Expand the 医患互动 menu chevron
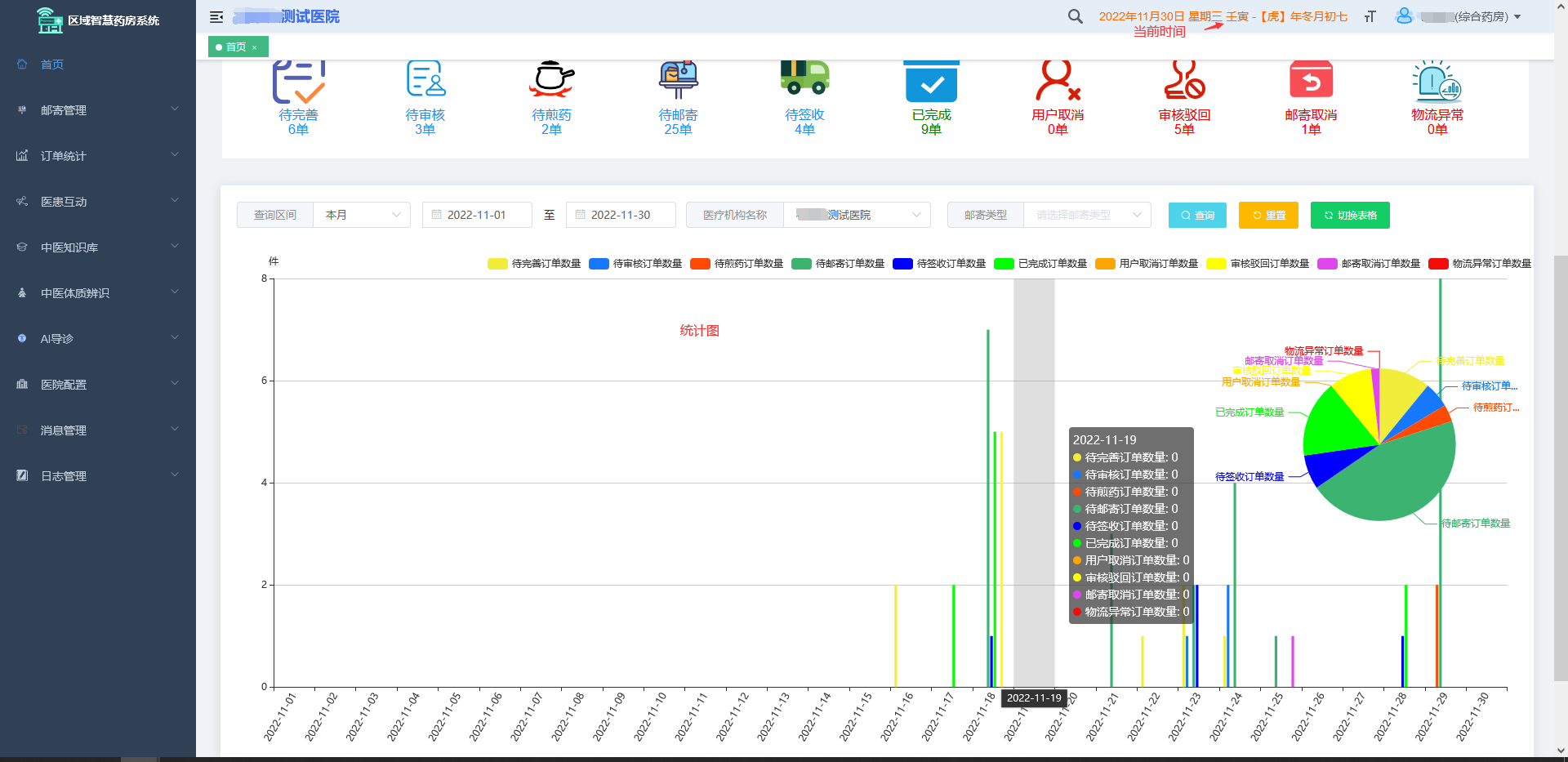This screenshot has width=1568, height=762. pos(174,200)
